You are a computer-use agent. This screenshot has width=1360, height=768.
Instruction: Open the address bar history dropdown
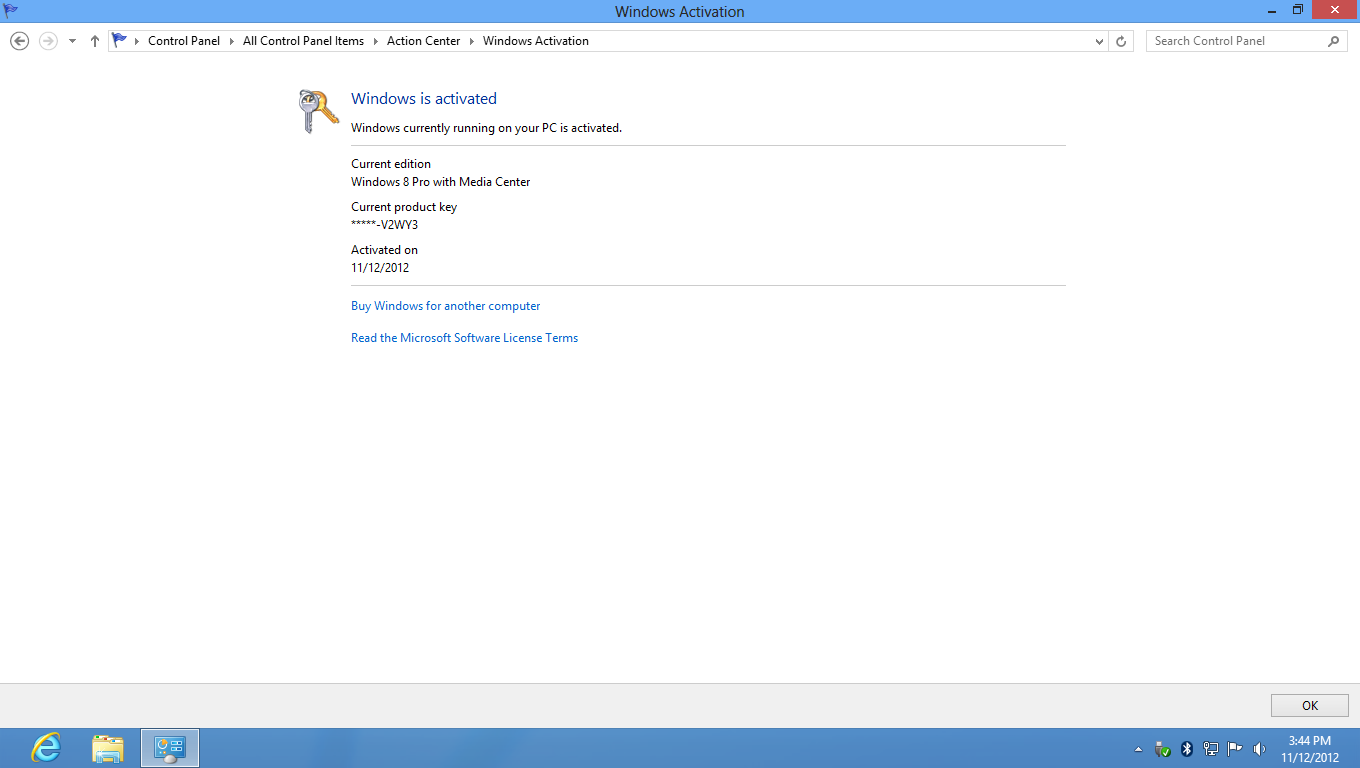click(1099, 41)
